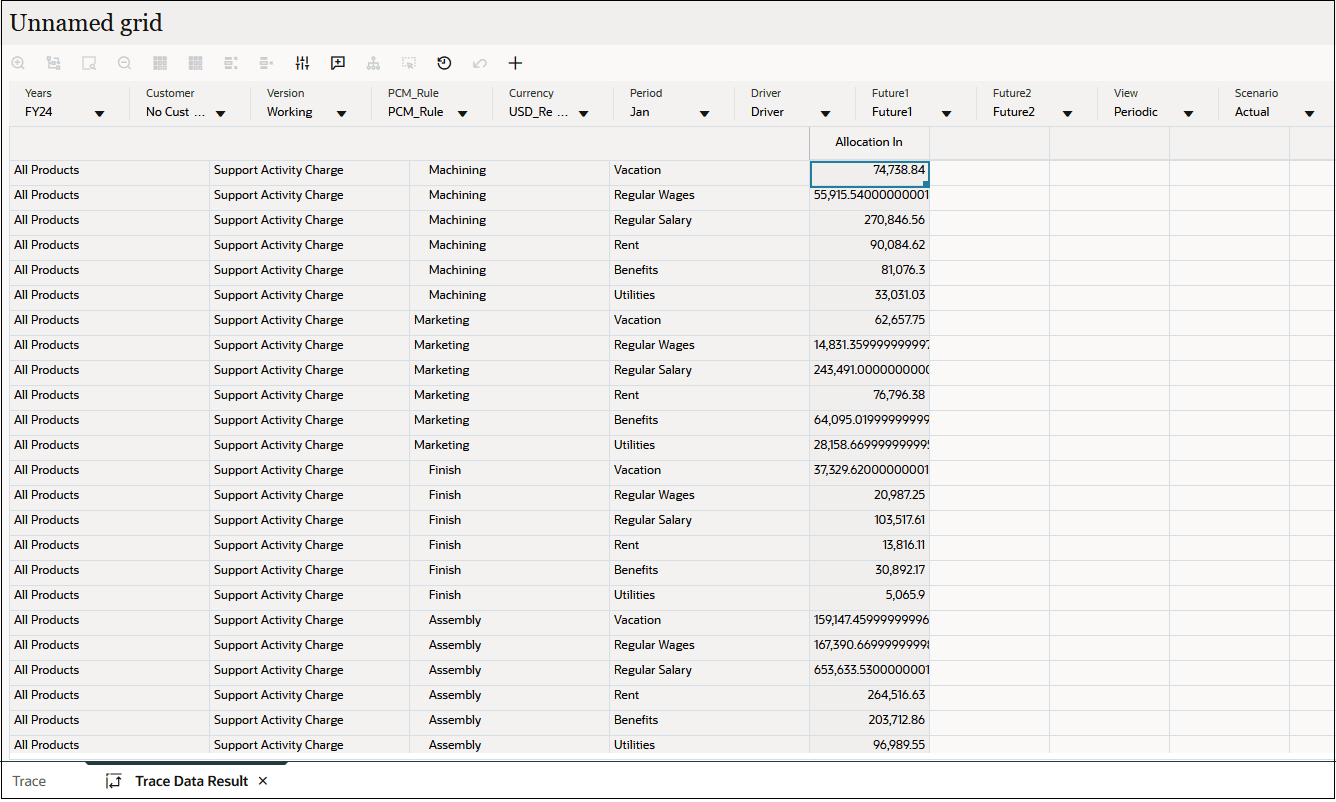The height and width of the screenshot is (802, 1336).
Task: Expand the Period Jan selector
Action: pyautogui.click(x=705, y=113)
